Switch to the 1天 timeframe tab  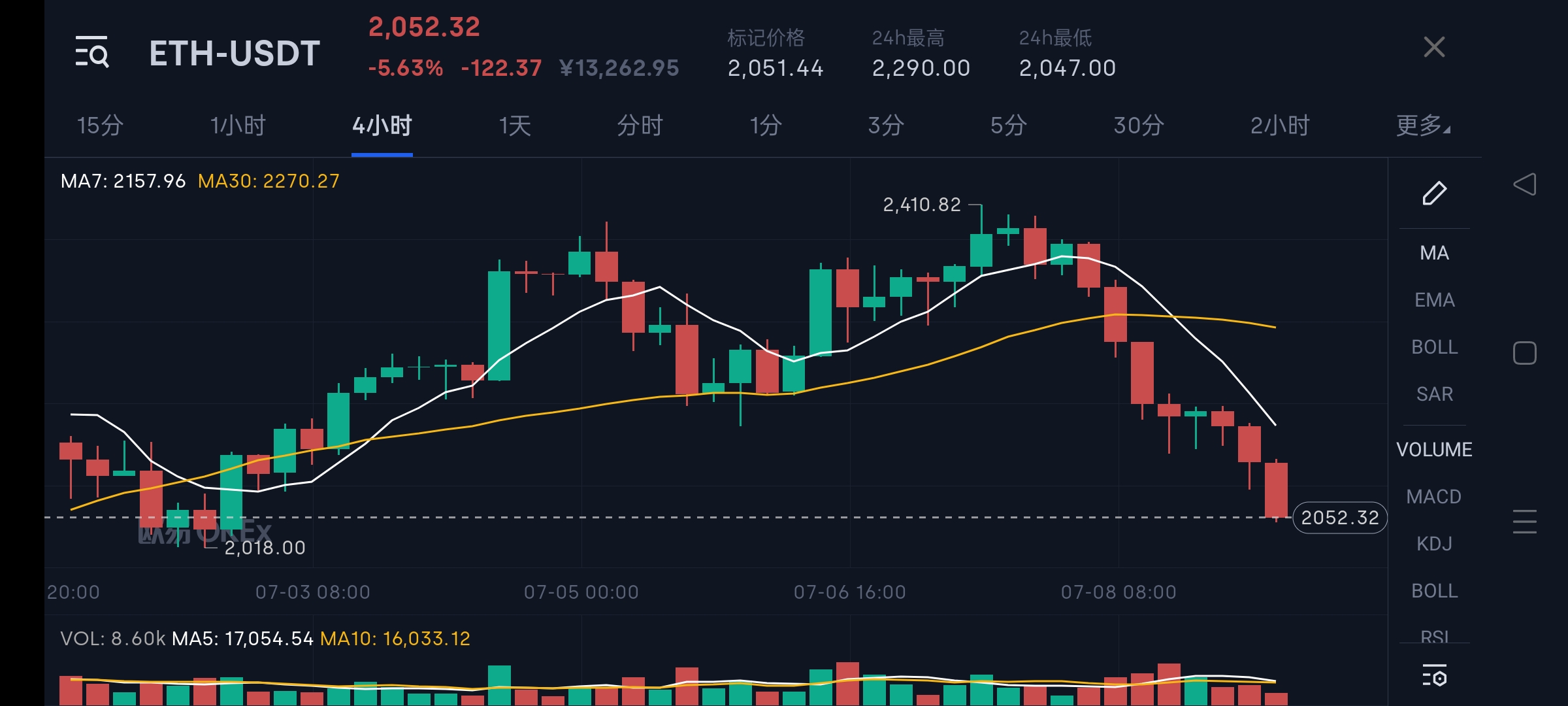[515, 126]
